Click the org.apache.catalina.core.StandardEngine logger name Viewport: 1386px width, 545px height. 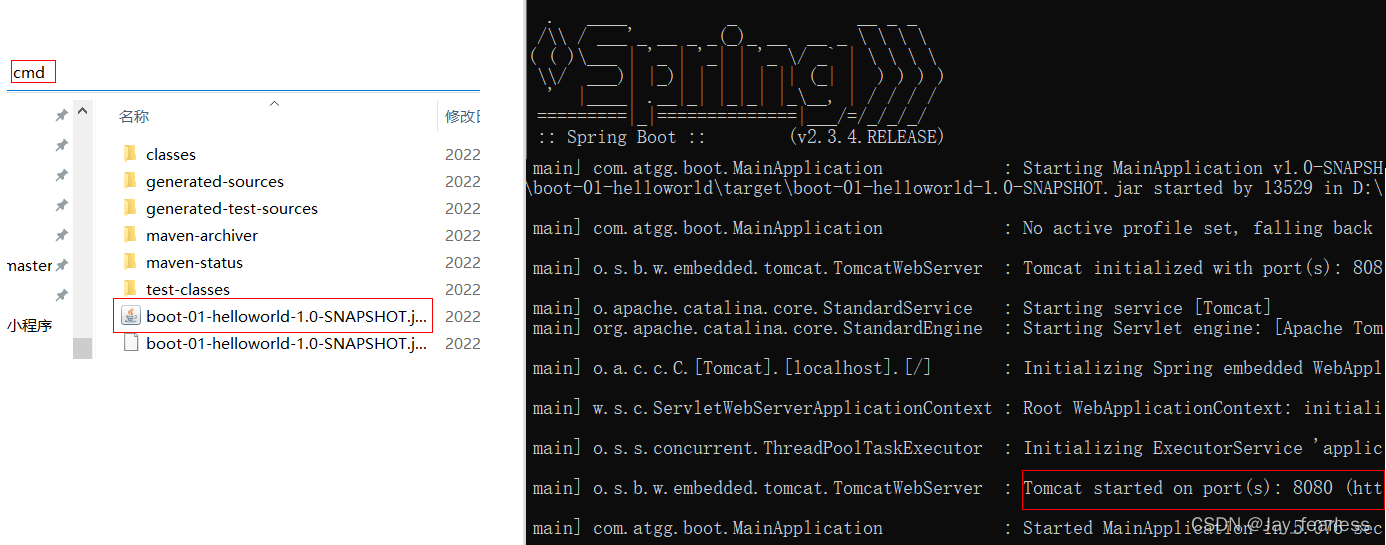(788, 328)
